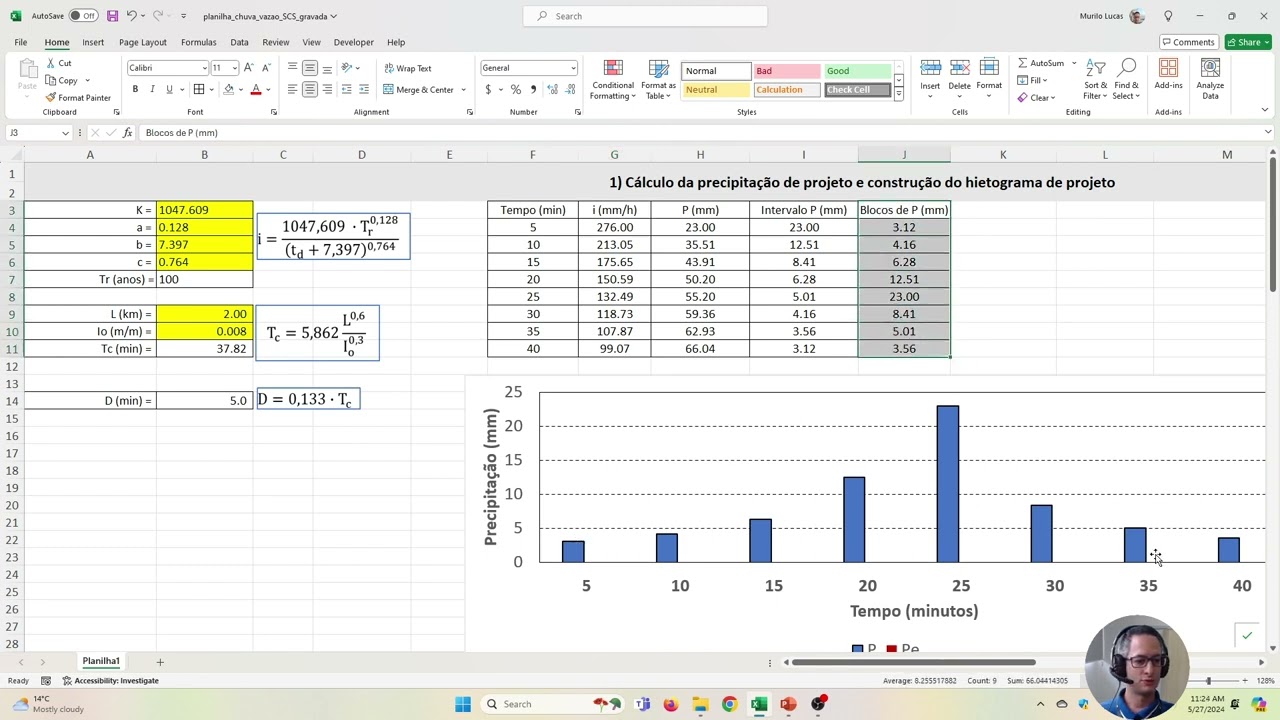The height and width of the screenshot is (720, 1280).
Task: Expand the Merge & Center dropdown arrow
Action: [x=464, y=90]
